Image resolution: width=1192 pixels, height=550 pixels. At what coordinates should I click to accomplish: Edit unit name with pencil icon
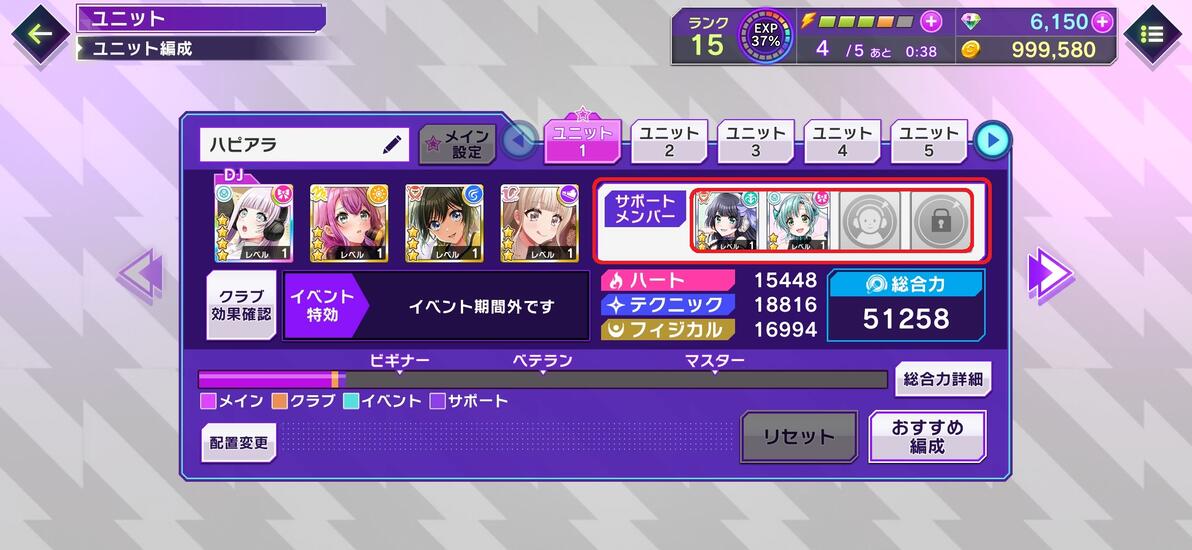click(392, 145)
